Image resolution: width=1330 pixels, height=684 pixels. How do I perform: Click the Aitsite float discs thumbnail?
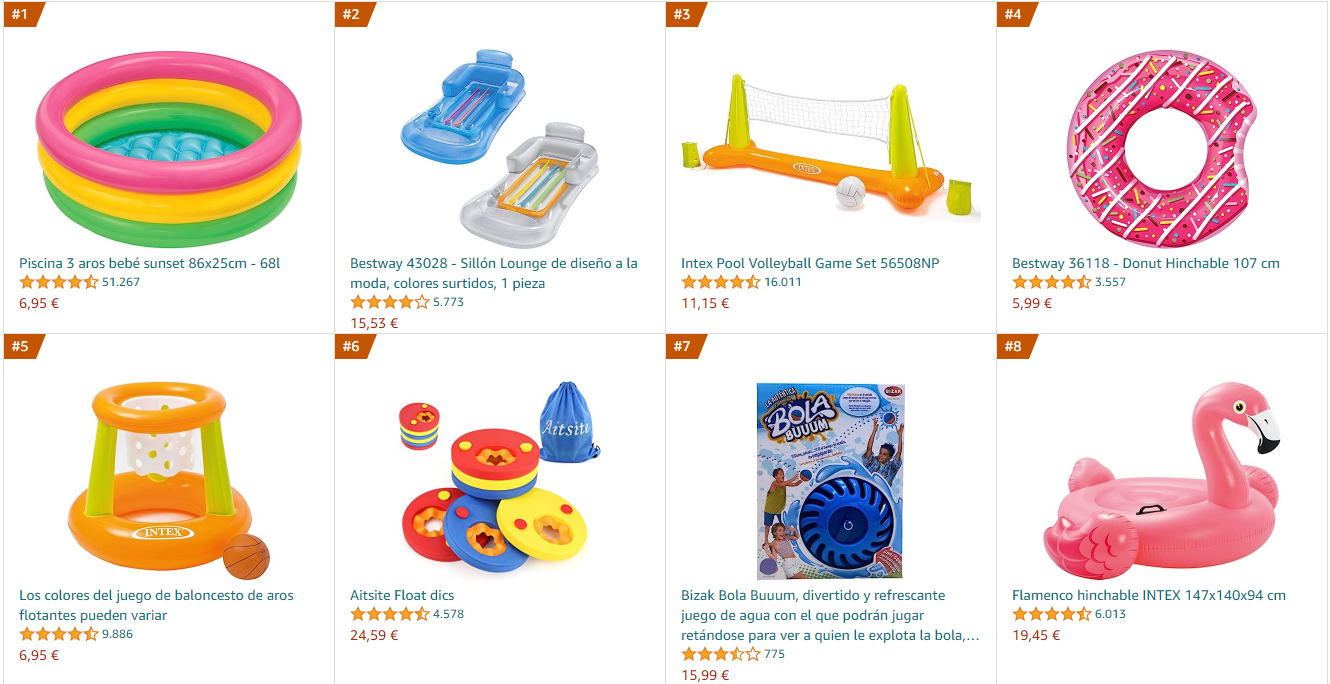click(499, 477)
